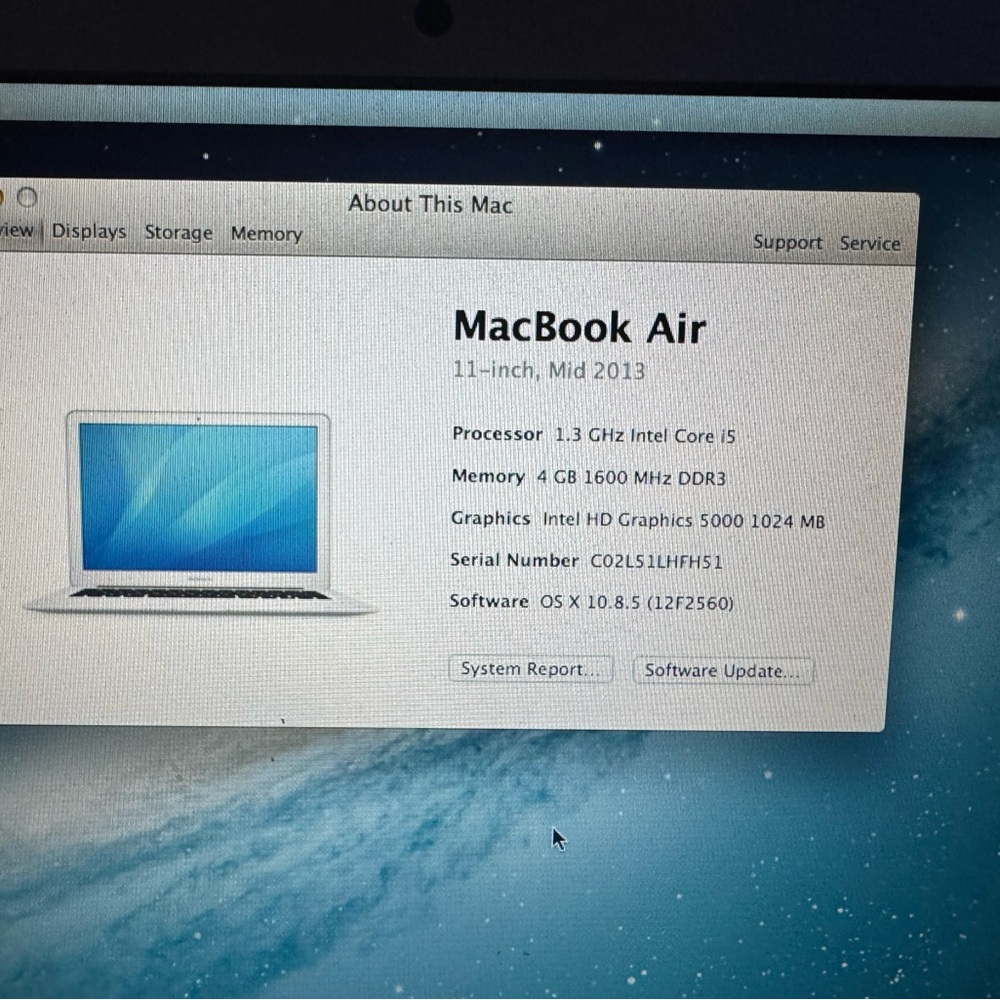1000x1000 pixels.
Task: Open the Displays tab
Action: tap(89, 231)
